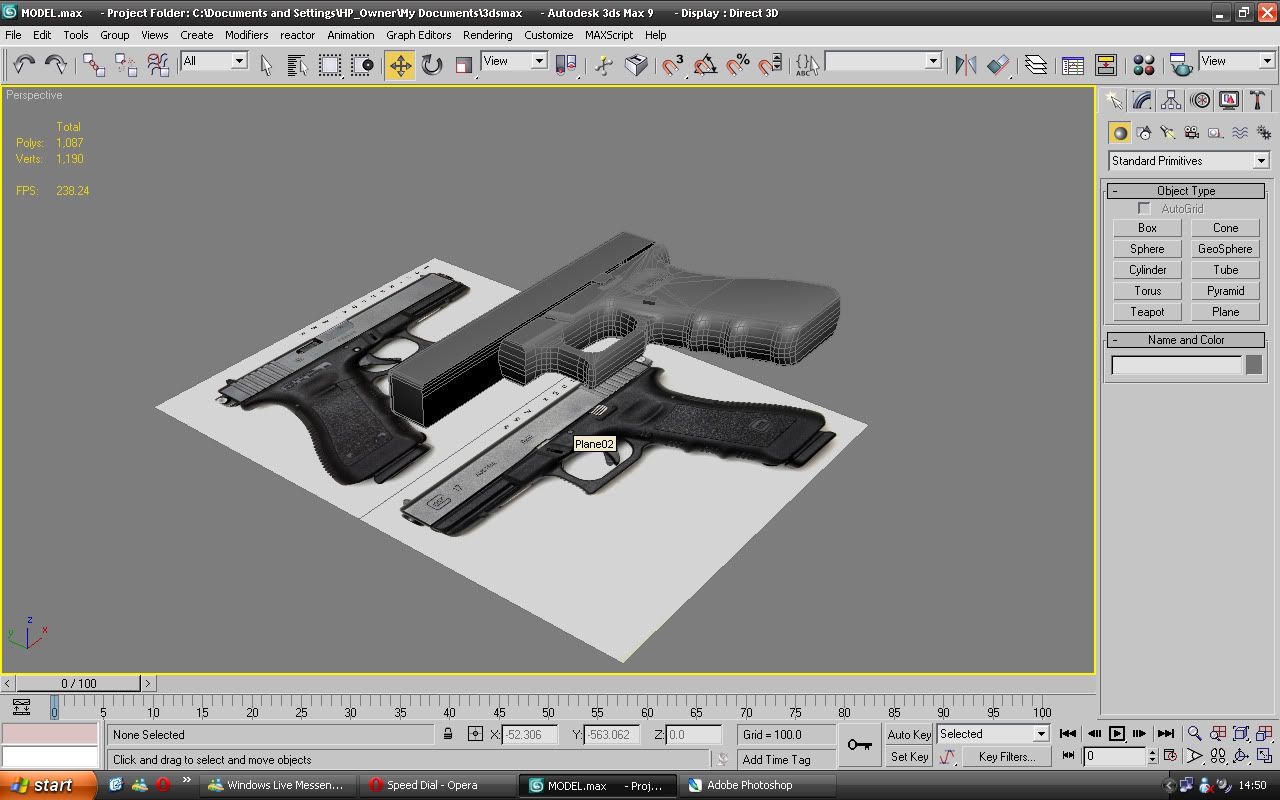This screenshot has height=800, width=1280.
Task: Switch to the Utilities hammer panel
Action: tap(1258, 100)
